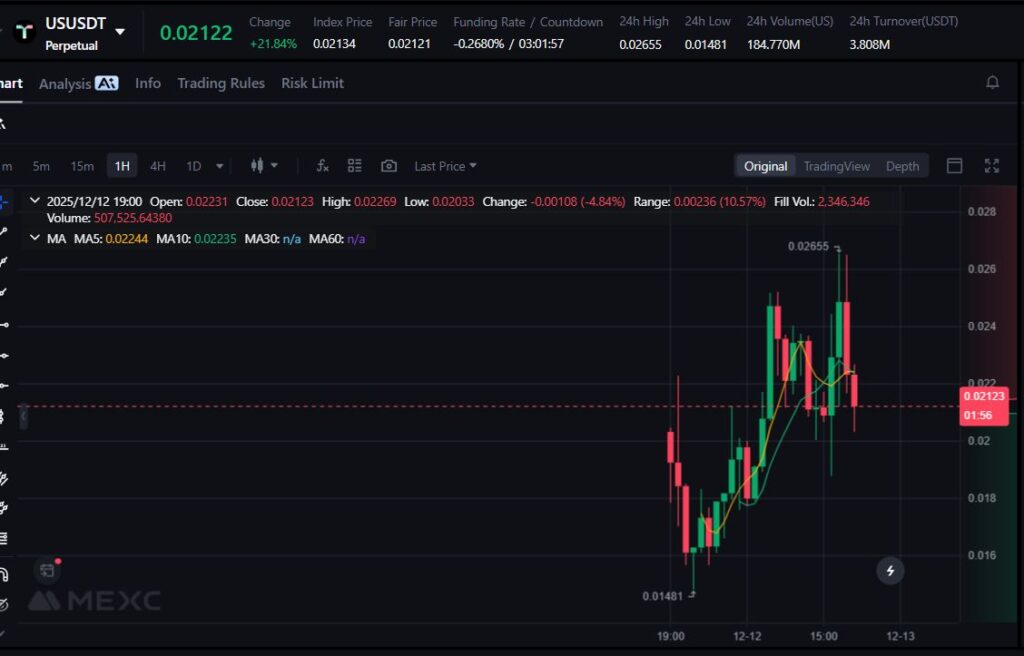
Task: Open price alert bell icon
Action: point(992,83)
